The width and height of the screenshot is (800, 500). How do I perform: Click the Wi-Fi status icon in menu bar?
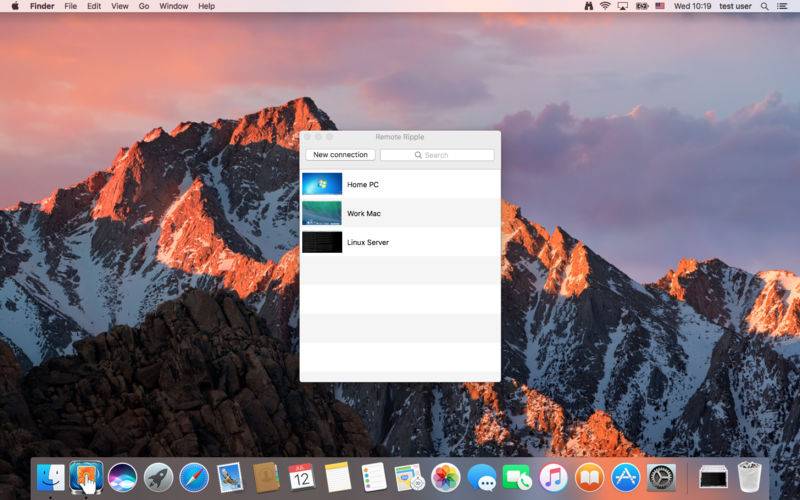click(x=605, y=6)
